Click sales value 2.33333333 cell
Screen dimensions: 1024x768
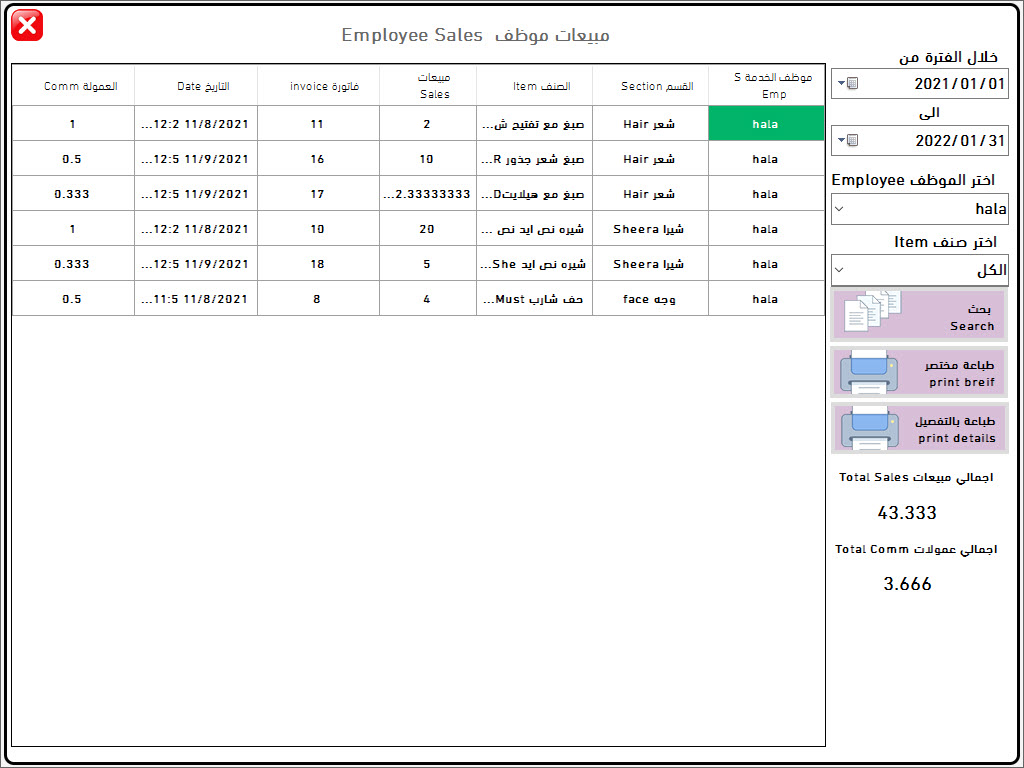pyautogui.click(x=428, y=194)
